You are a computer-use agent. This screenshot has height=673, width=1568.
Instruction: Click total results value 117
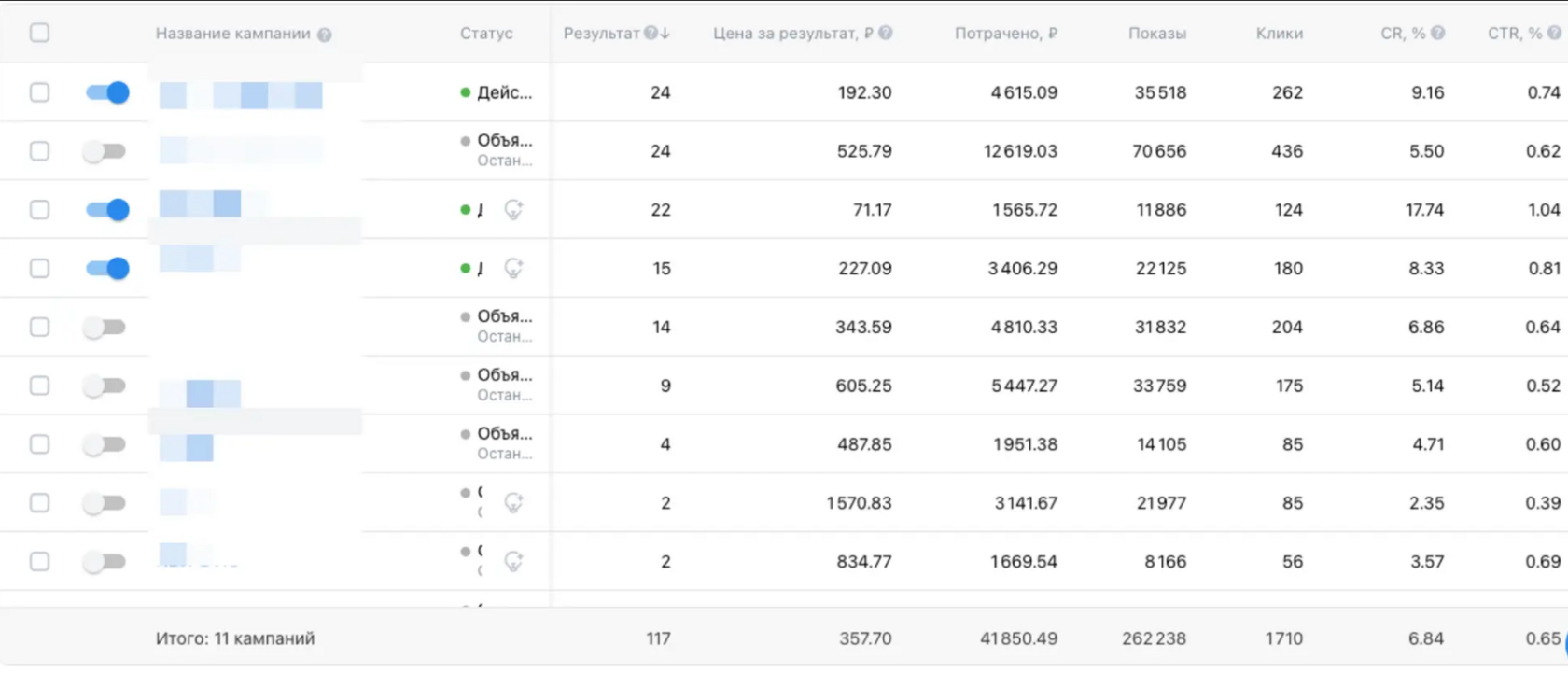(x=658, y=638)
